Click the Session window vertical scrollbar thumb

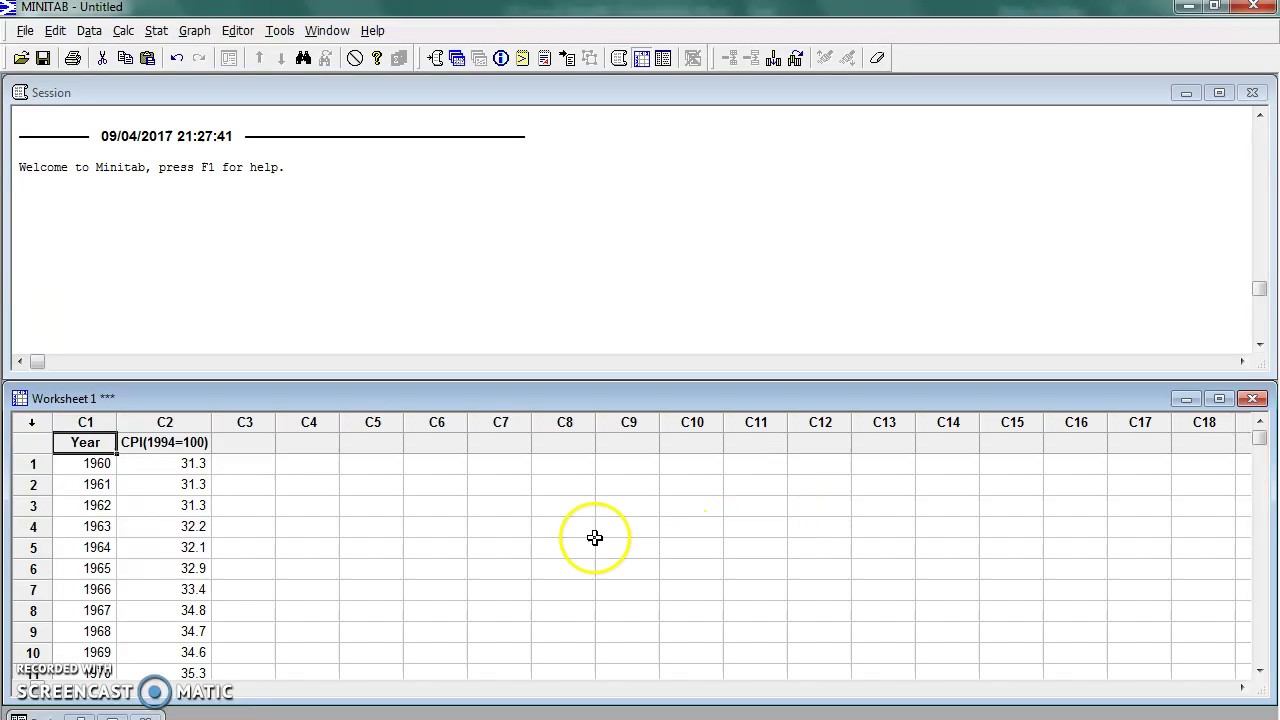pos(1259,288)
